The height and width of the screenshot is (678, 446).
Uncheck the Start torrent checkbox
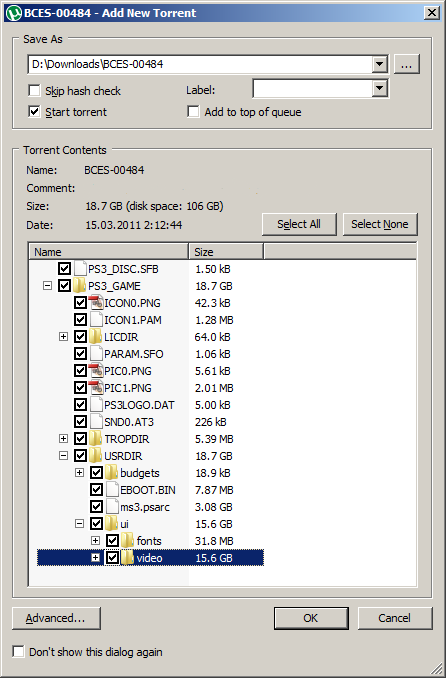[x=34, y=112]
